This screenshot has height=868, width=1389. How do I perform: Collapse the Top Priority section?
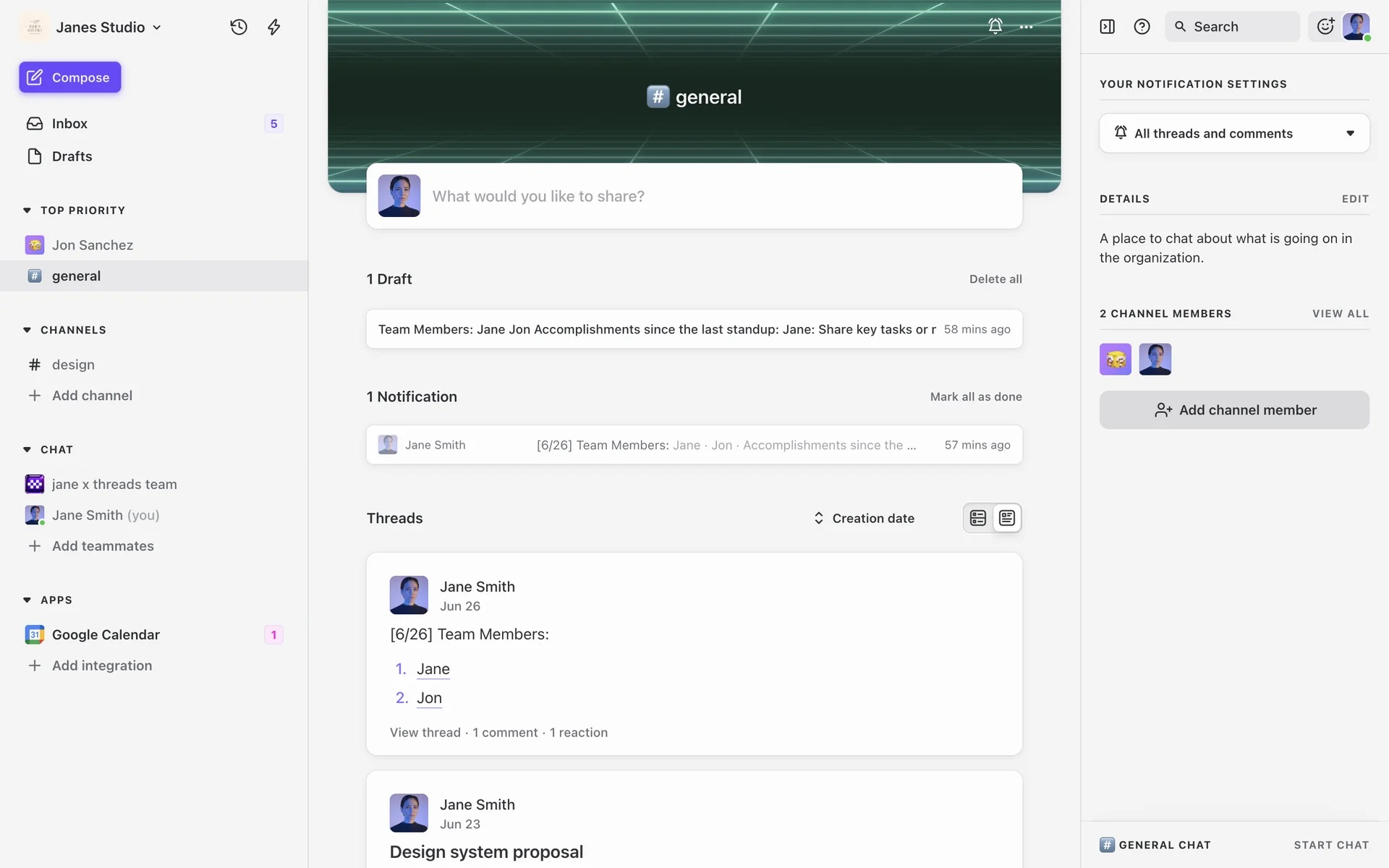click(27, 210)
